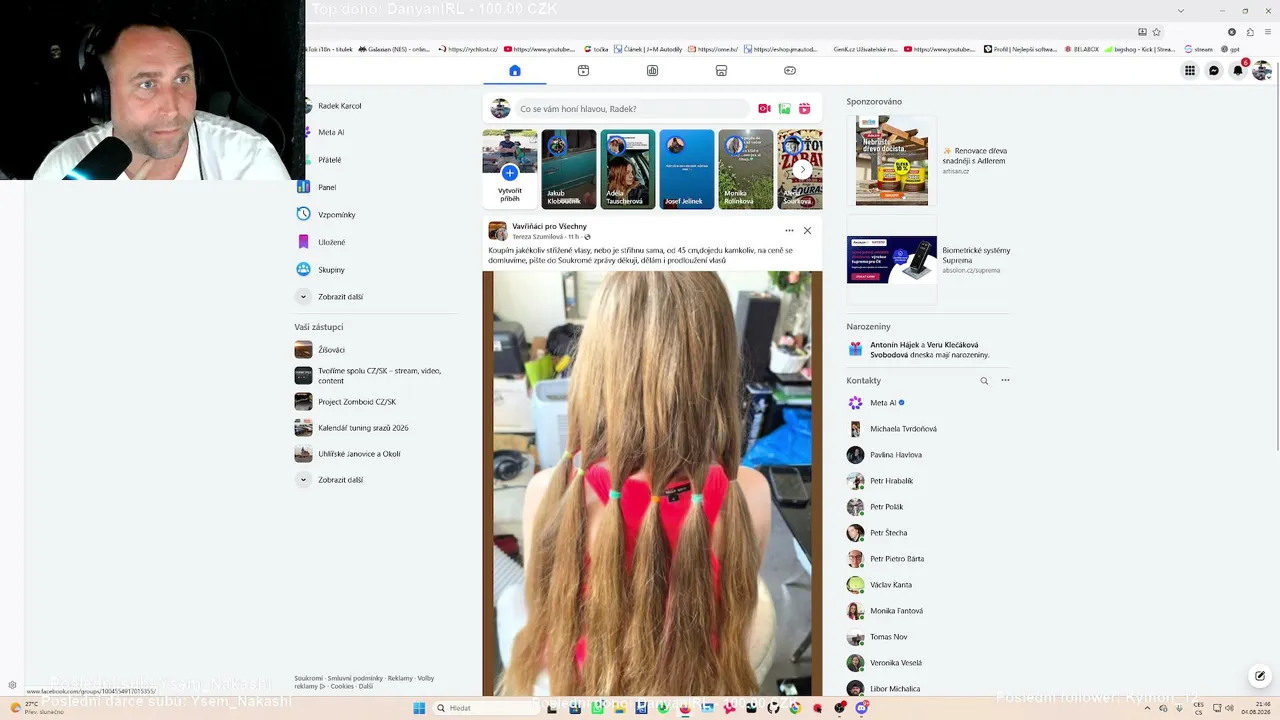Open Josef Jelínek's story

(687, 169)
